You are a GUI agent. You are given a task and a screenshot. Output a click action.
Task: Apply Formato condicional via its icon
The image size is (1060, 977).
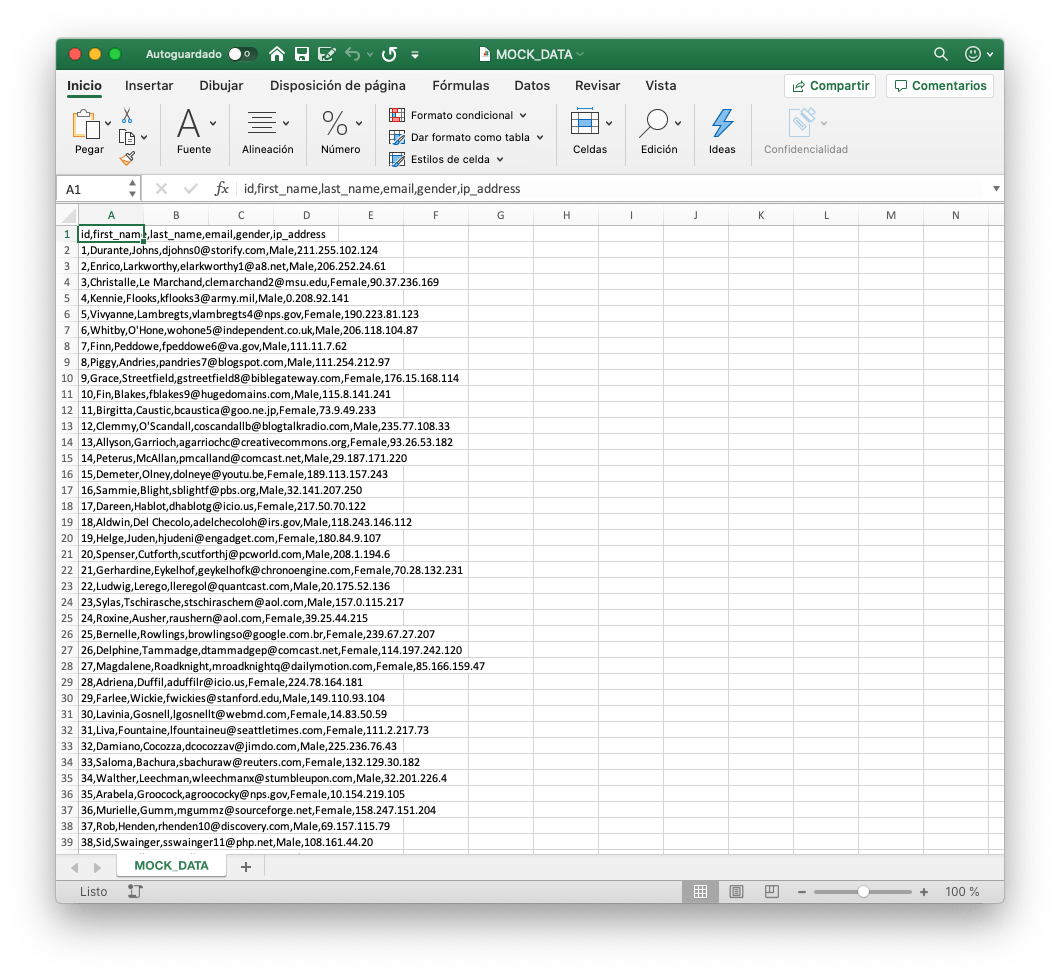coord(398,115)
